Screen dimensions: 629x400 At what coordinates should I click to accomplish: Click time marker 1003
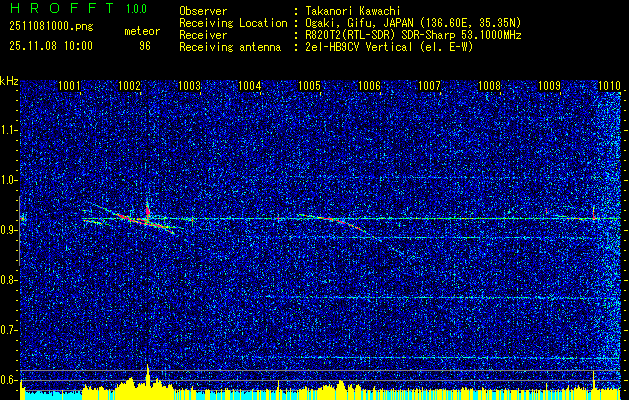189,86
